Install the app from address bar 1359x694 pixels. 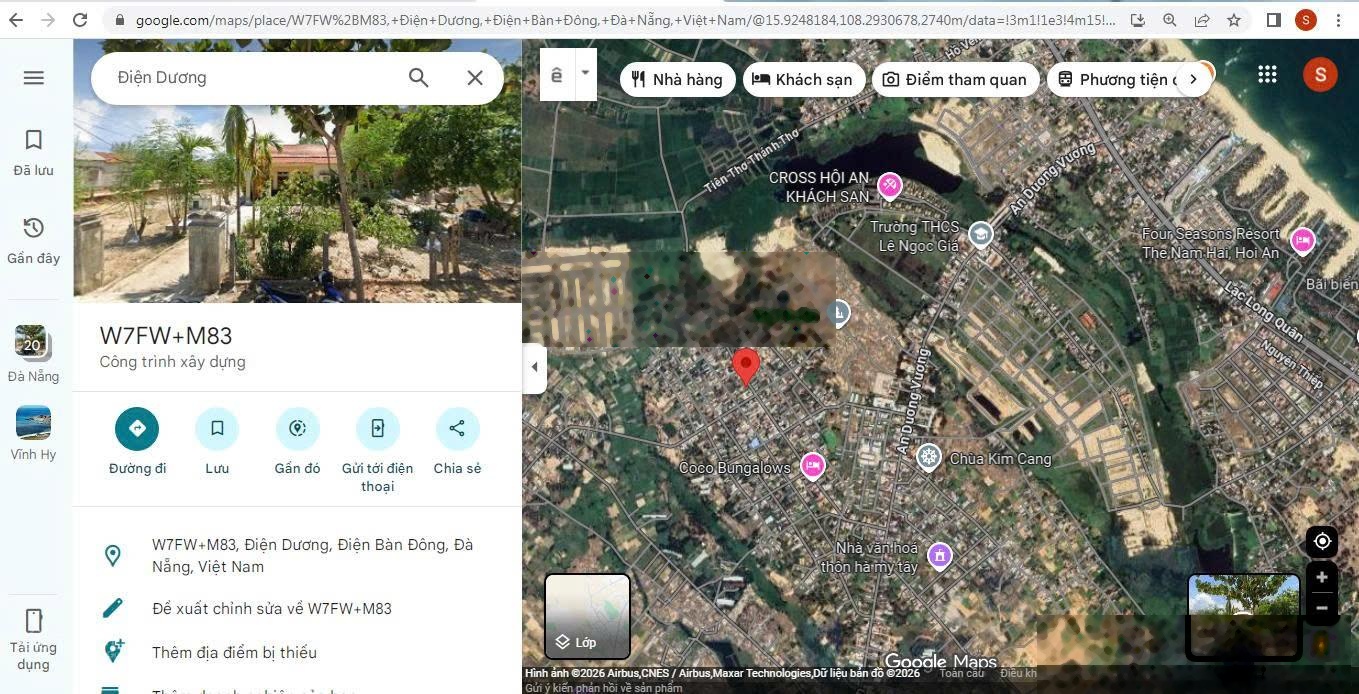(1137, 20)
